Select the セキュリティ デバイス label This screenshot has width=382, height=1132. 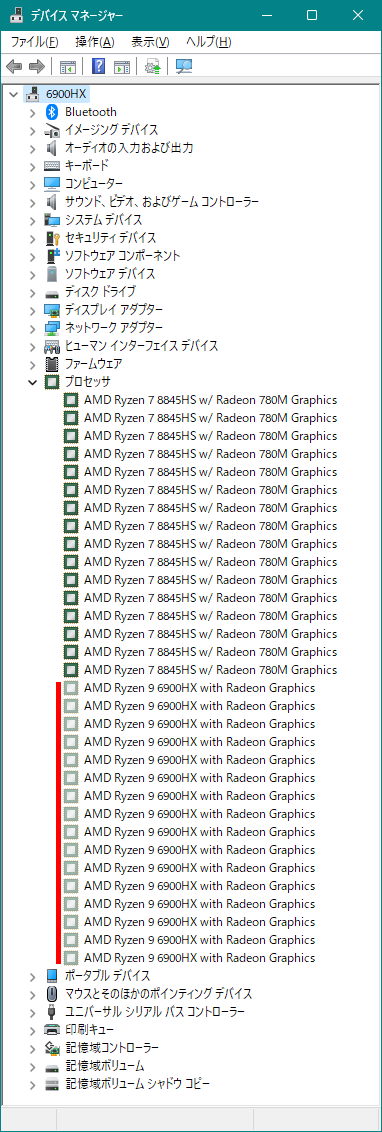click(x=110, y=238)
